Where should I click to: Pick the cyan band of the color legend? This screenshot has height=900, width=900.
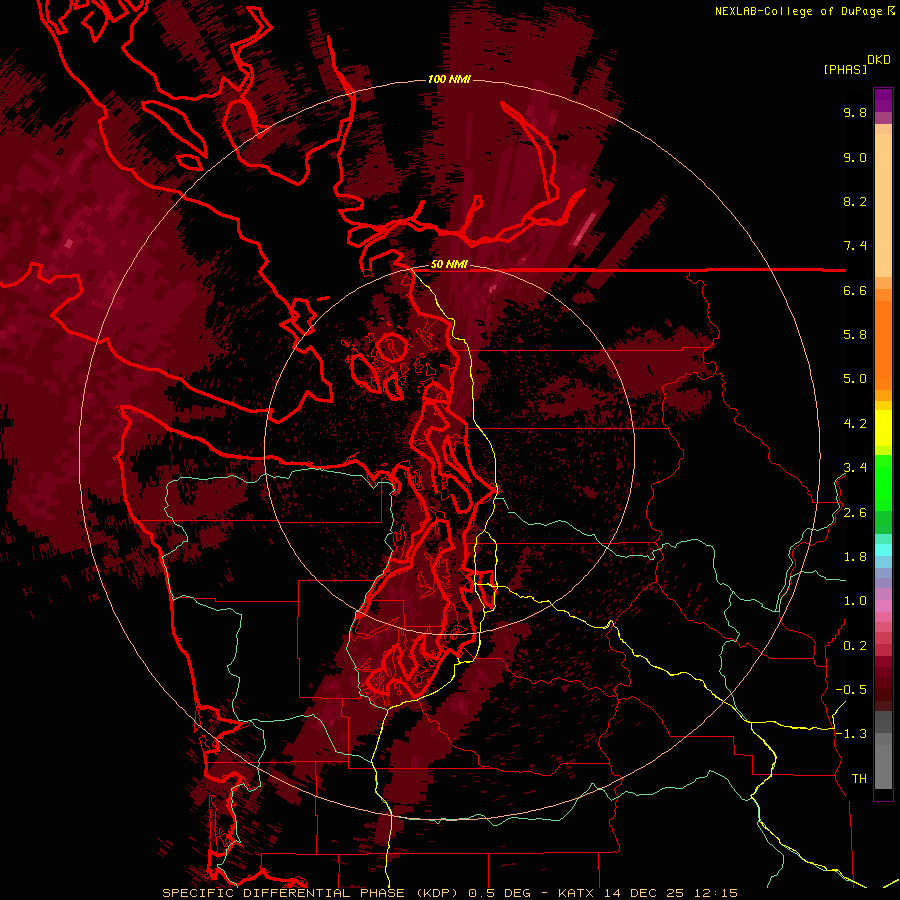(x=883, y=550)
